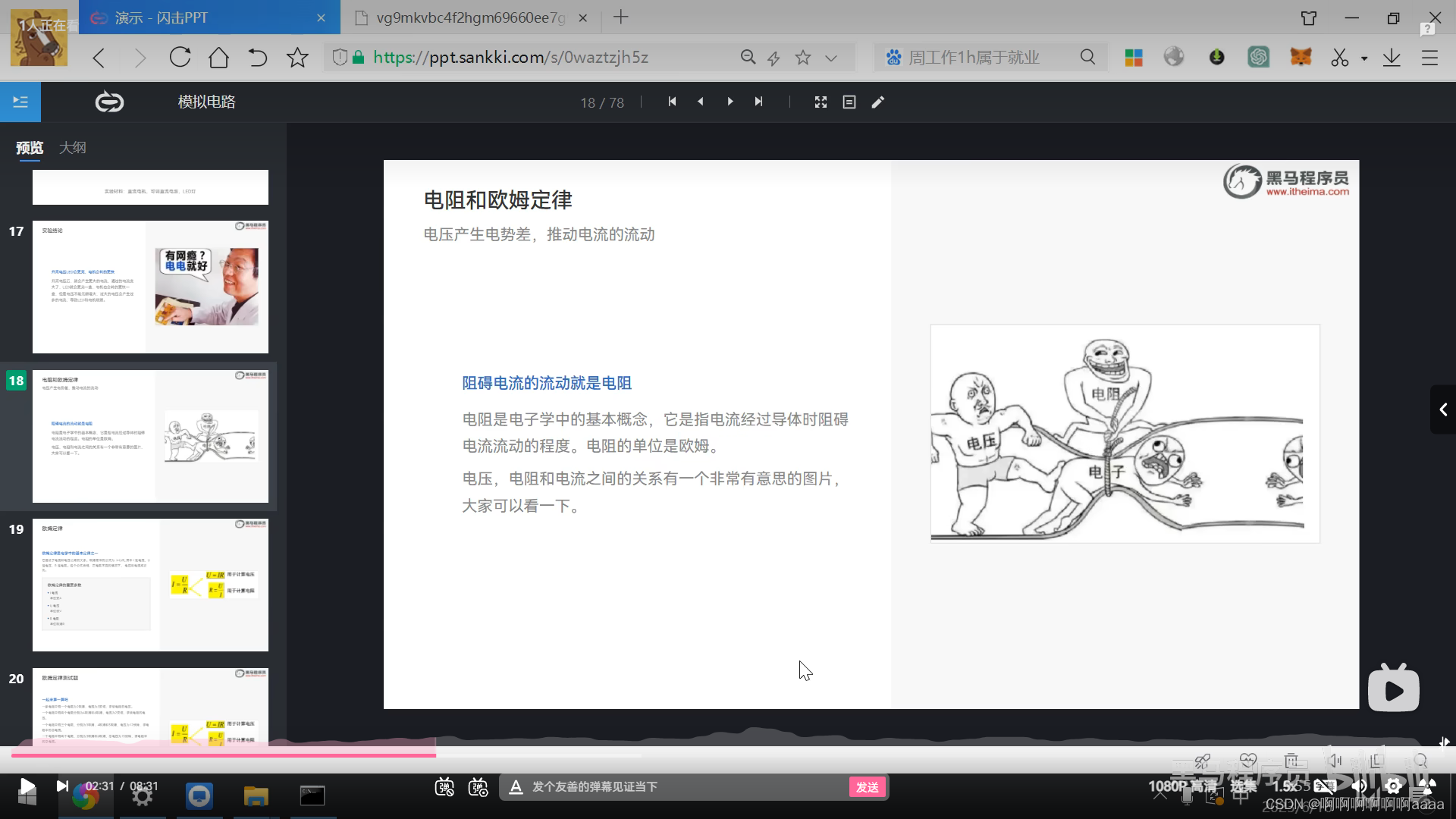Enter fullscreen presentation mode
Screen dimensions: 1456x819
point(821,102)
